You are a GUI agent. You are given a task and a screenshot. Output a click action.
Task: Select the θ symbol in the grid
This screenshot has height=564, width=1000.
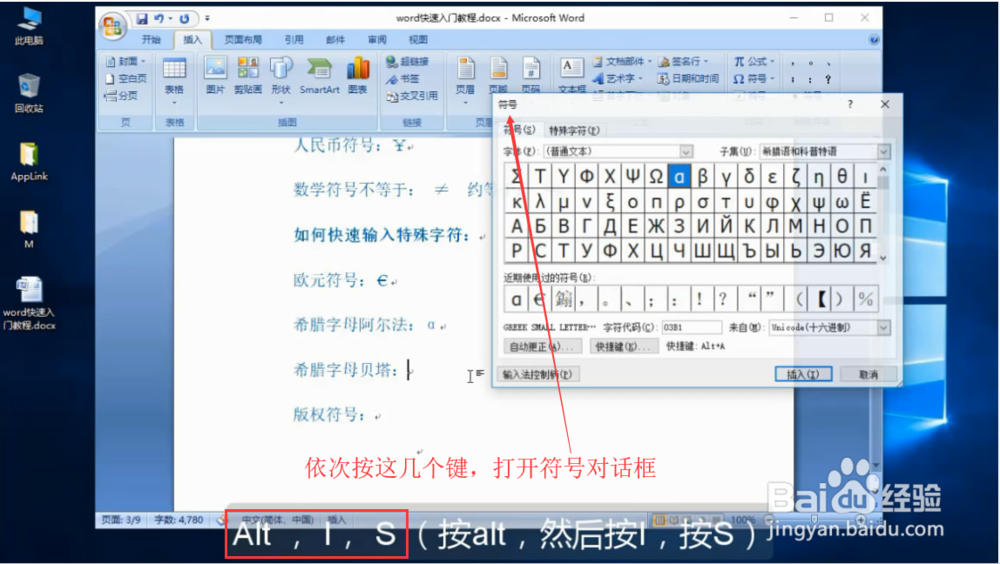(842, 176)
